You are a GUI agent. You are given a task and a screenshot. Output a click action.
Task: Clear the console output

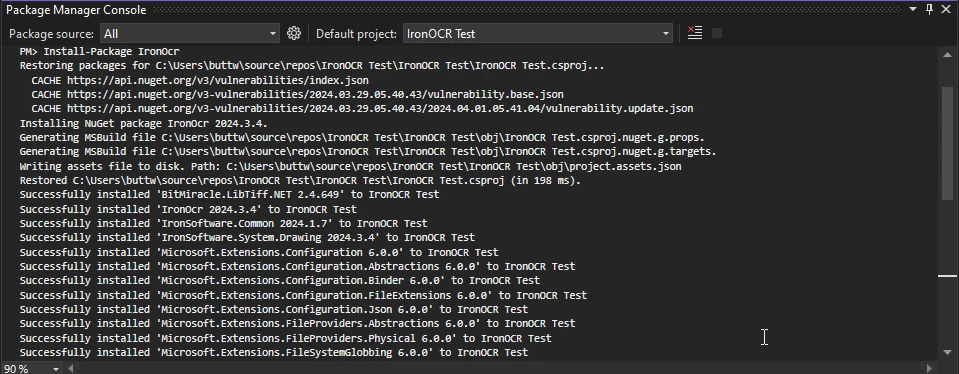pyautogui.click(x=695, y=33)
